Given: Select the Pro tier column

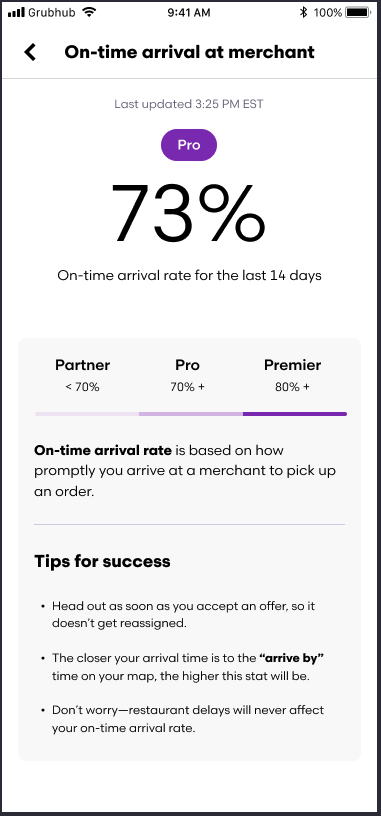Looking at the screenshot, I should pos(187,375).
